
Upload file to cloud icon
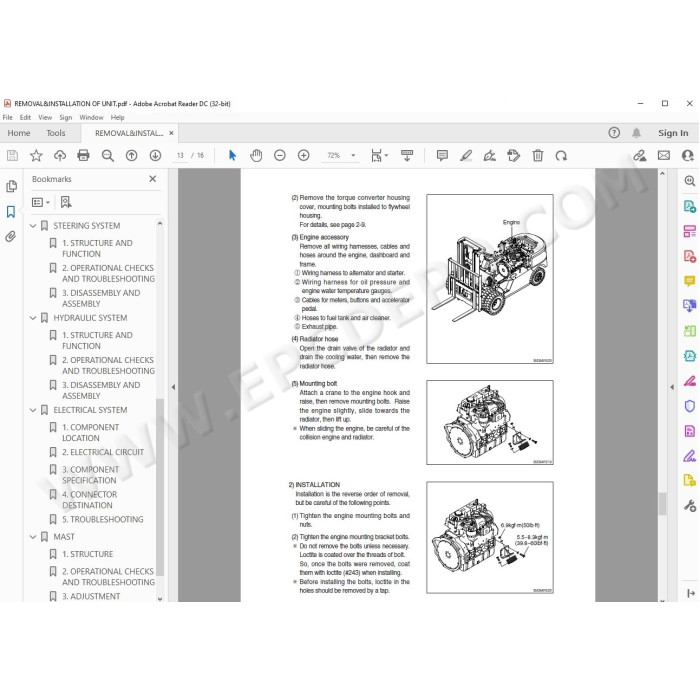click(x=60, y=155)
